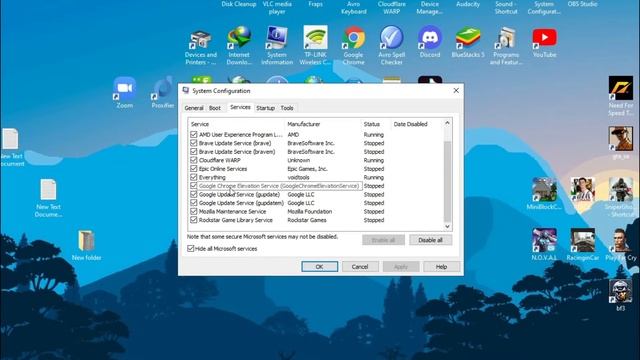Launch Need For Speed desktop icon
The image size is (640, 360).
tap(620, 96)
